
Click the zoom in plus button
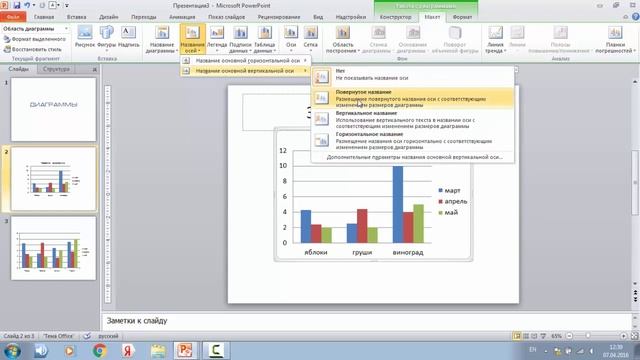click(x=623, y=336)
